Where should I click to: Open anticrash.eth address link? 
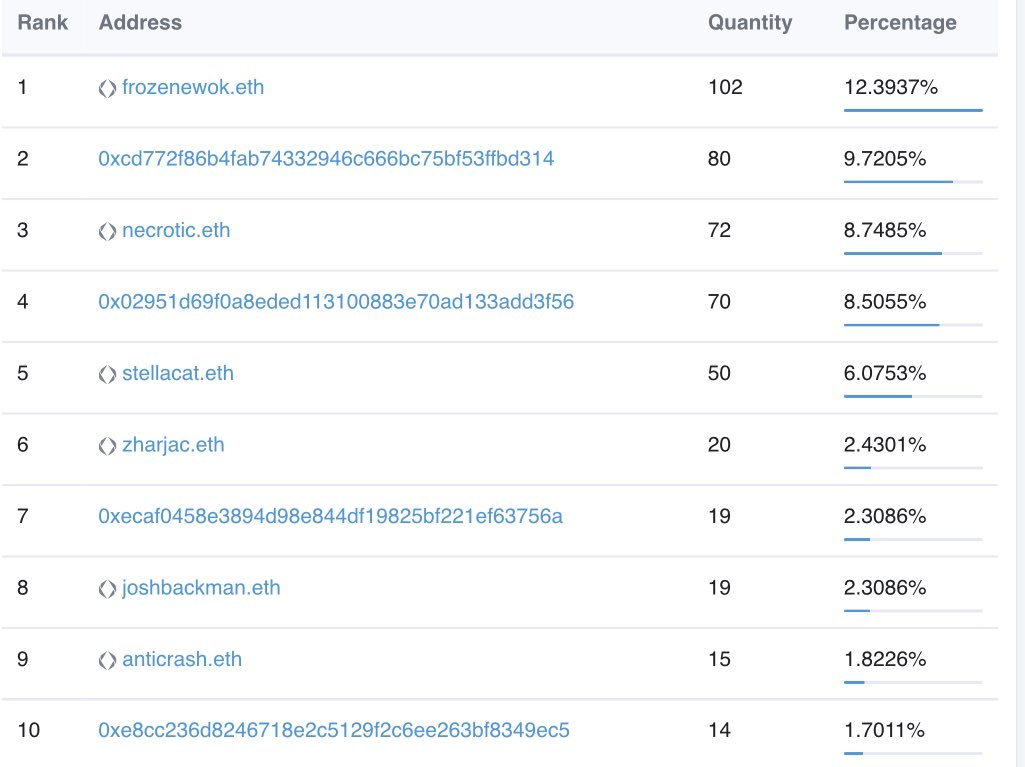182,659
